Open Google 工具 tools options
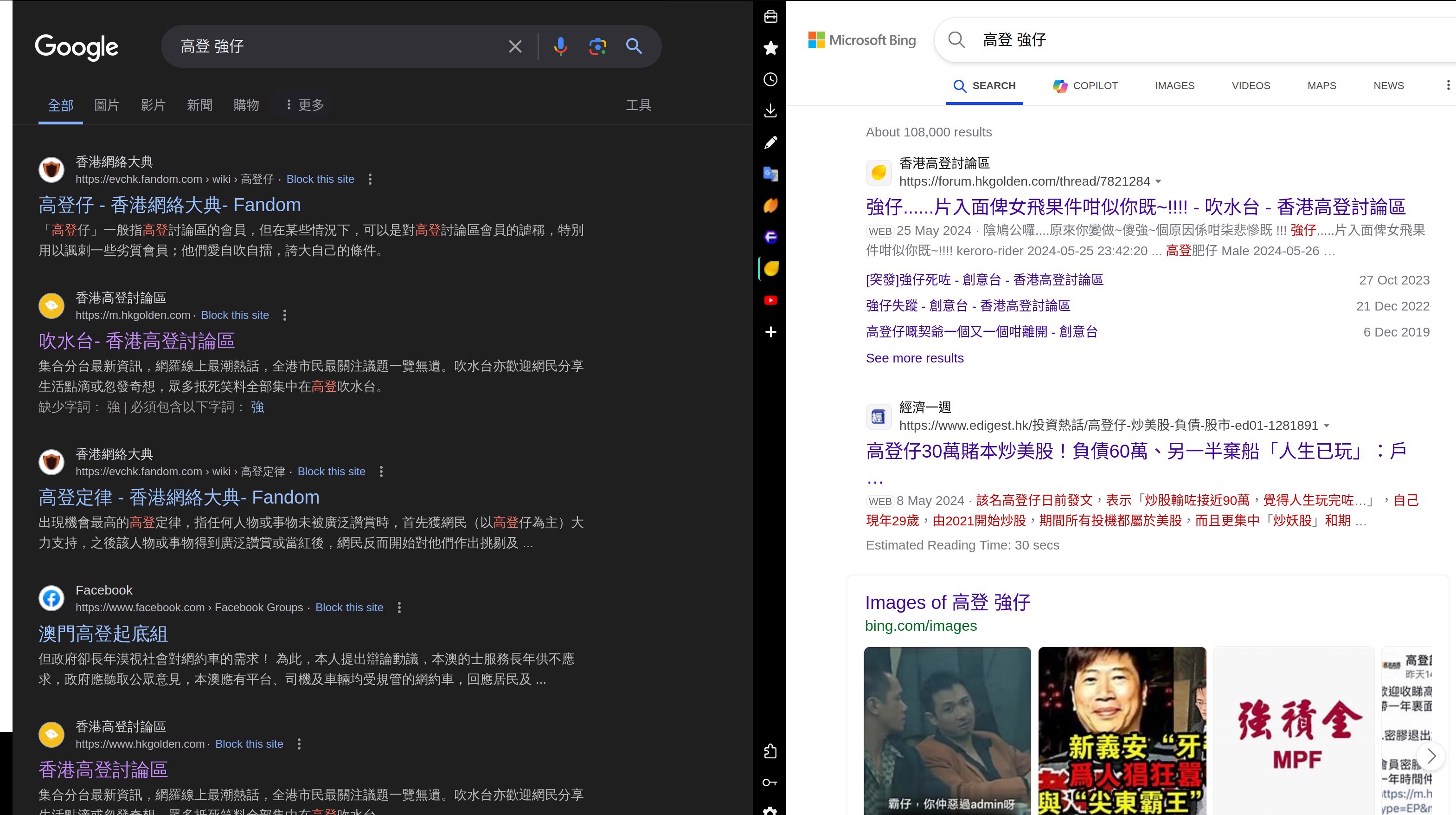Viewport: 1456px width, 815px height. point(639,105)
